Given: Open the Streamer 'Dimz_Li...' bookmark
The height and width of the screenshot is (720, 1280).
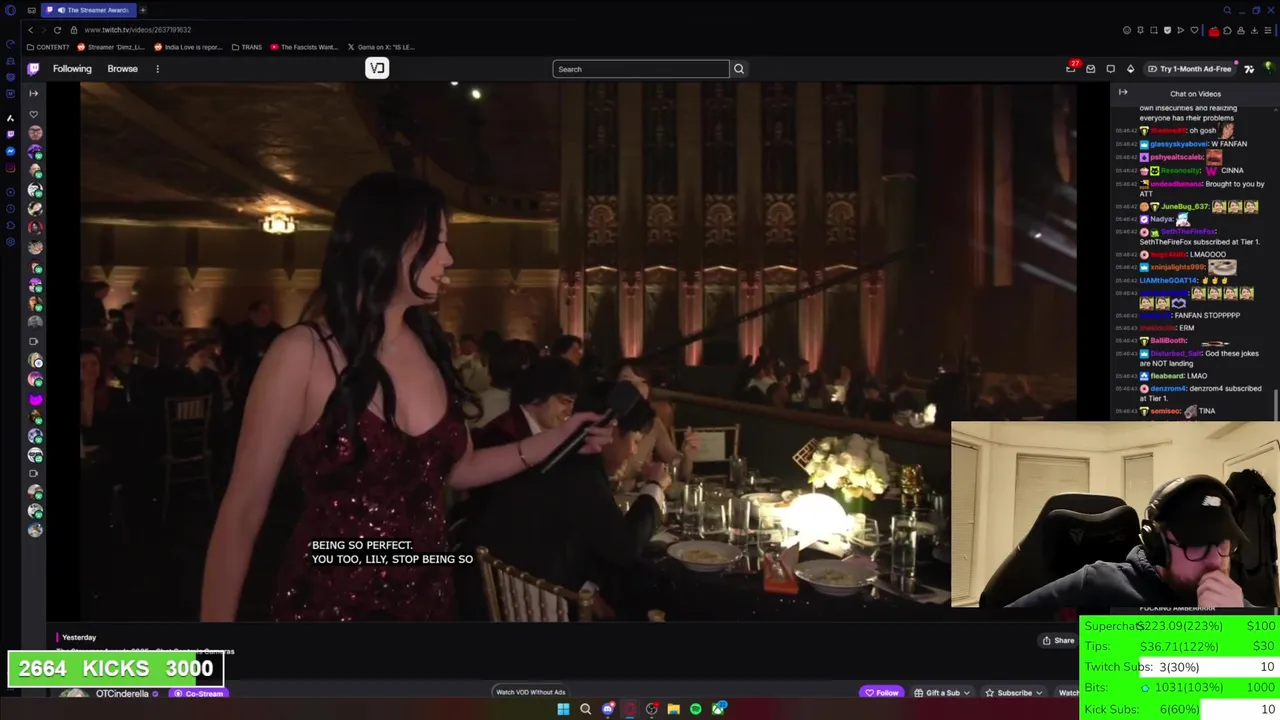Looking at the screenshot, I should pos(112,47).
